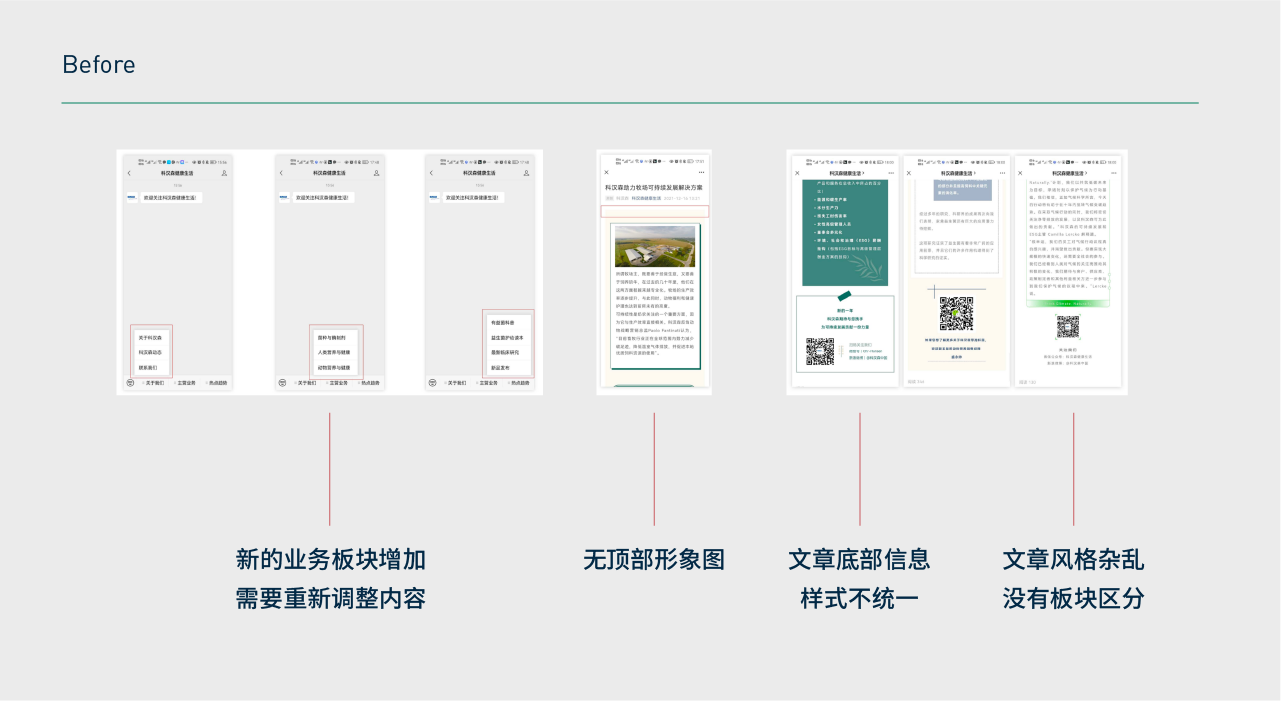
Task: Close the 科汉森助力牧场 article with X icon
Action: click(606, 172)
